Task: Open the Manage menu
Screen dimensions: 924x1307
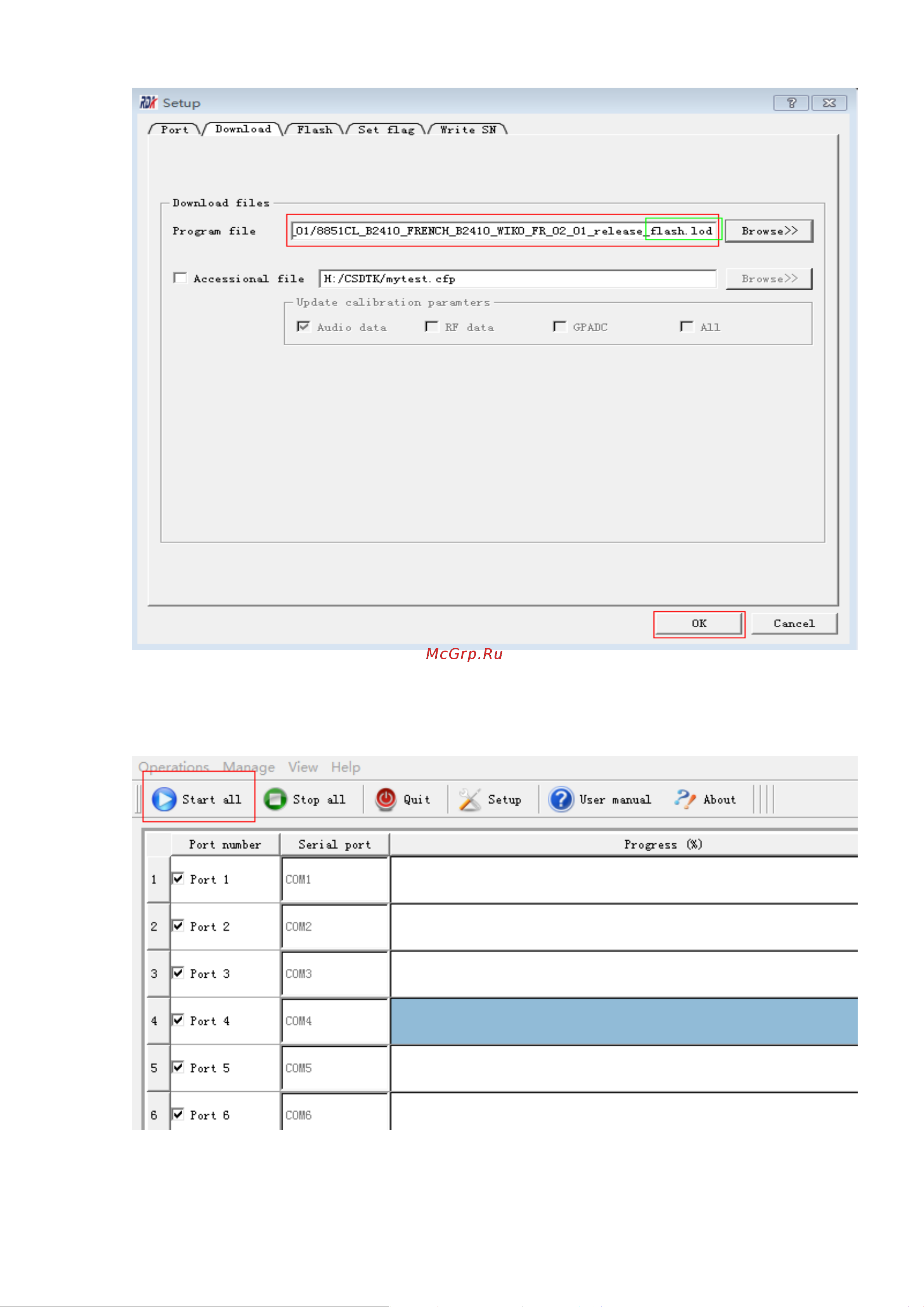Action: (249, 767)
